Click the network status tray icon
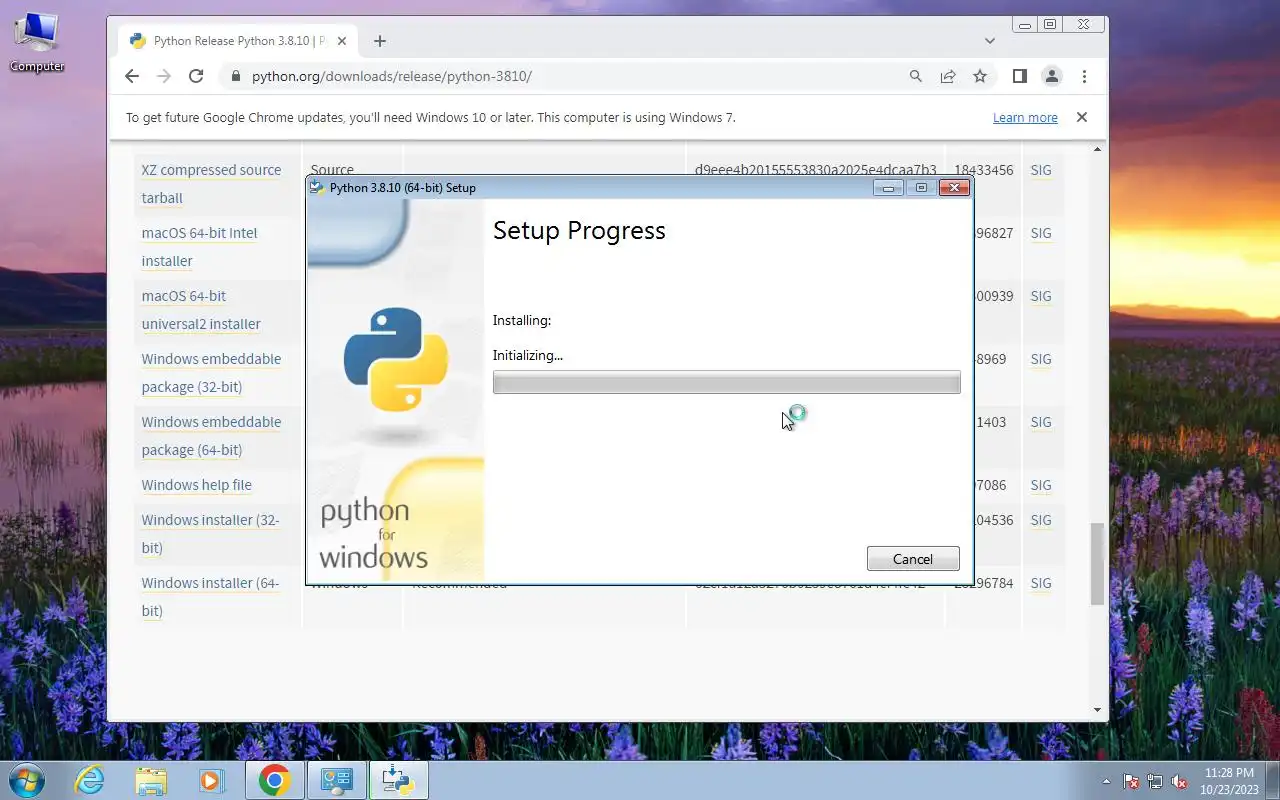The height and width of the screenshot is (800, 1280). [1155, 781]
